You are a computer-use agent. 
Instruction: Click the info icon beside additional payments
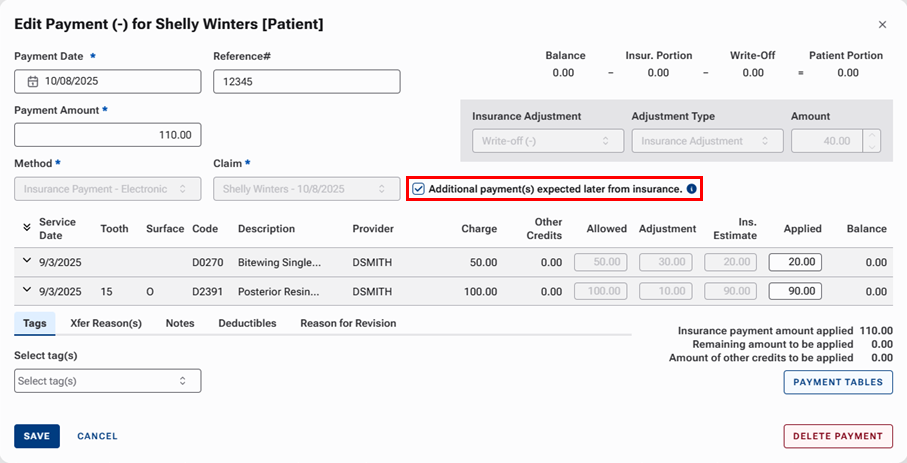coord(691,189)
